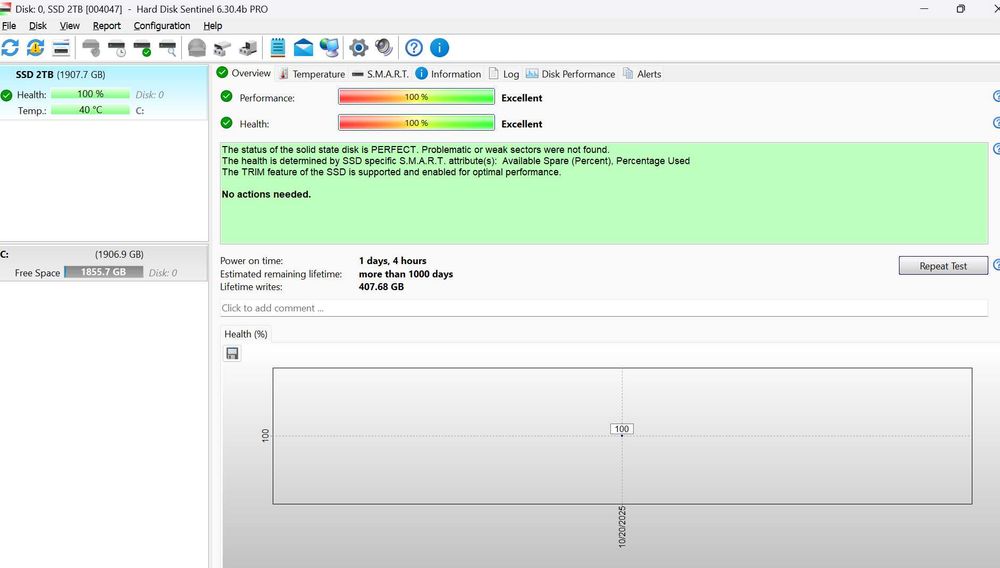
Task: Click the Repeat Test button
Action: [943, 266]
